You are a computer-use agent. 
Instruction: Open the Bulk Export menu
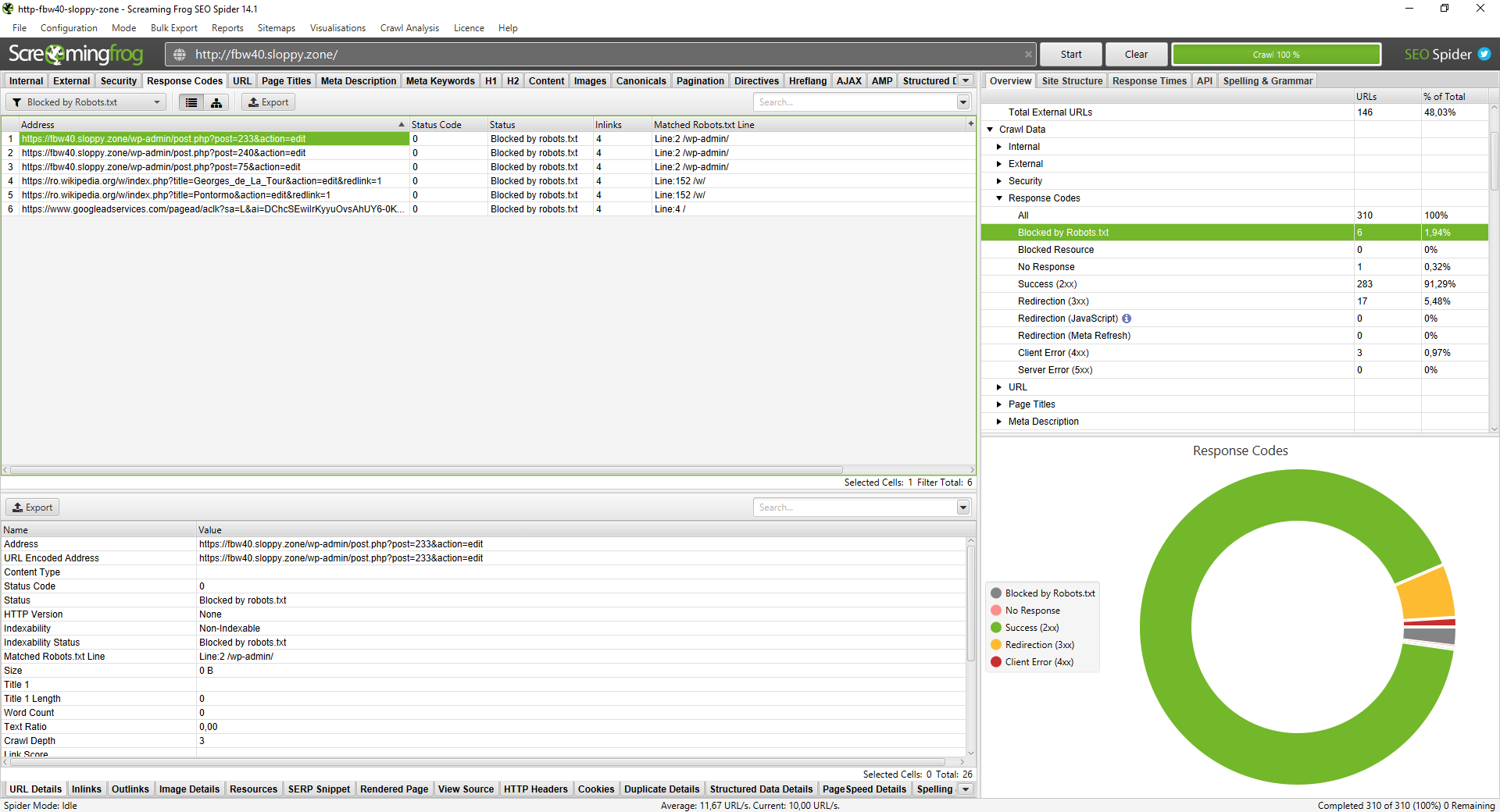pyautogui.click(x=174, y=28)
